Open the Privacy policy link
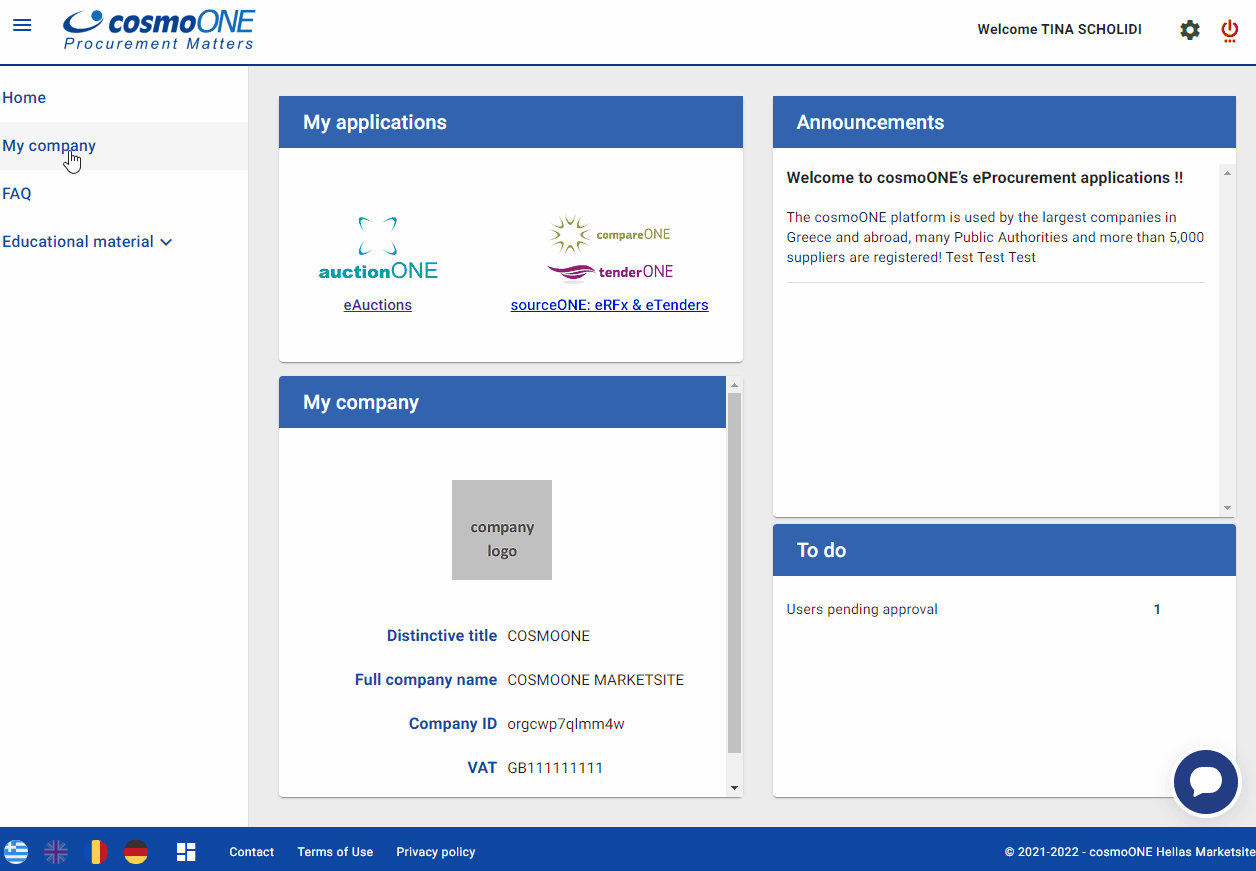This screenshot has height=871, width=1256. pyautogui.click(x=436, y=852)
